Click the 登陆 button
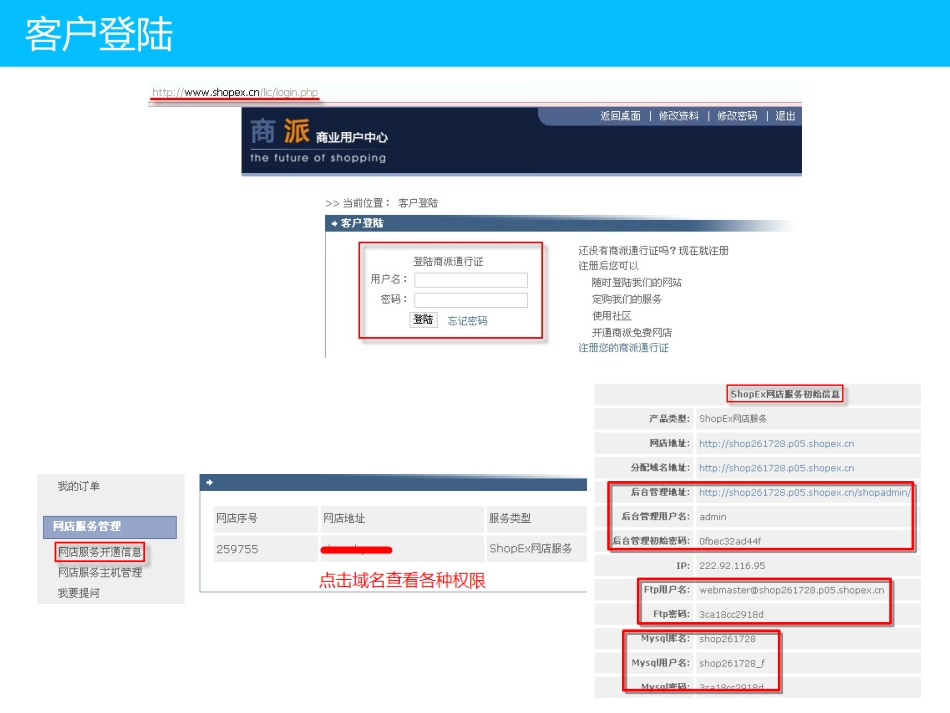Image resolution: width=950 pixels, height=713 pixels. [423, 320]
